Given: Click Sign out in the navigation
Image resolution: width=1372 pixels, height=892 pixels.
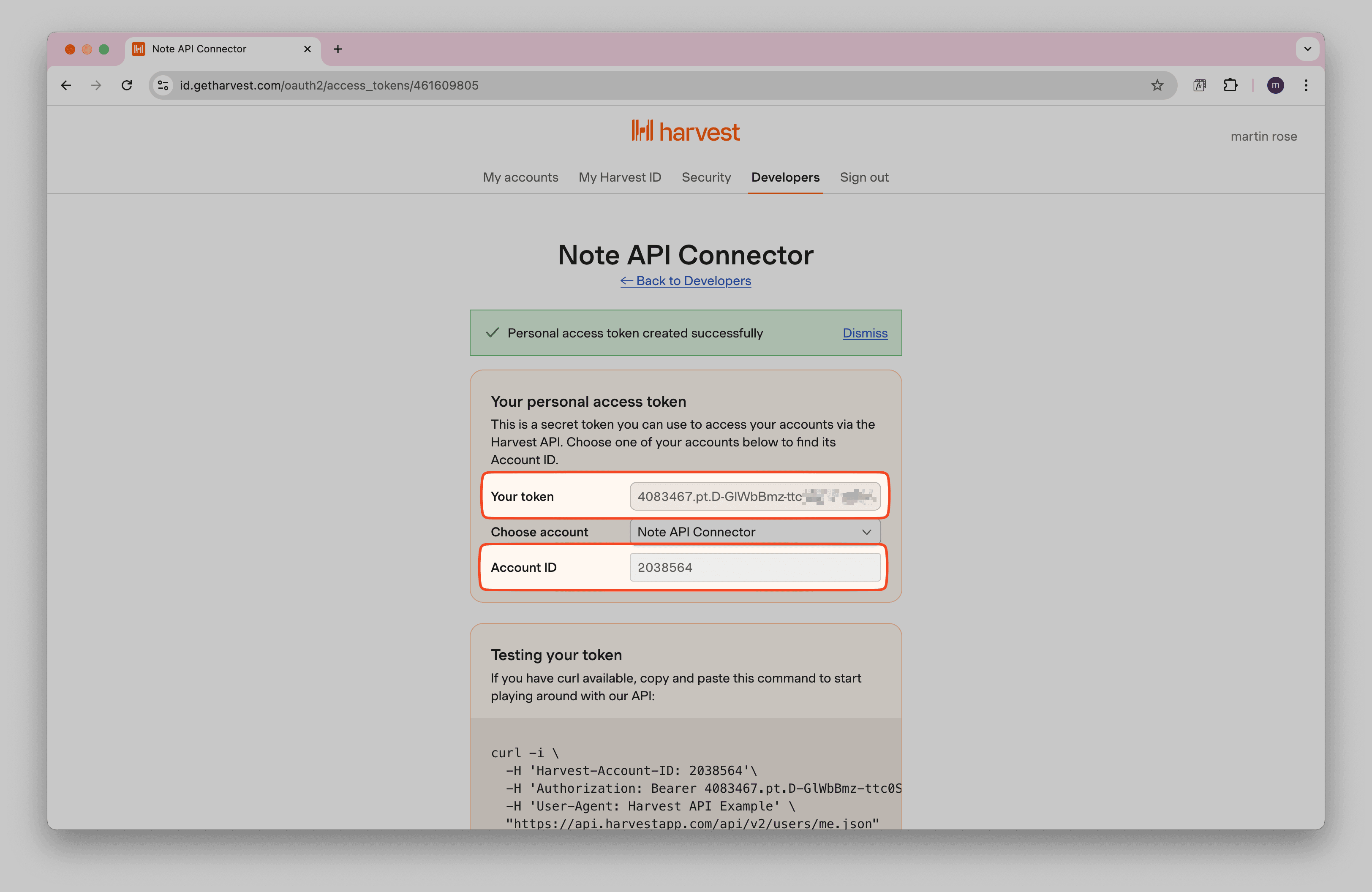Looking at the screenshot, I should [x=864, y=177].
